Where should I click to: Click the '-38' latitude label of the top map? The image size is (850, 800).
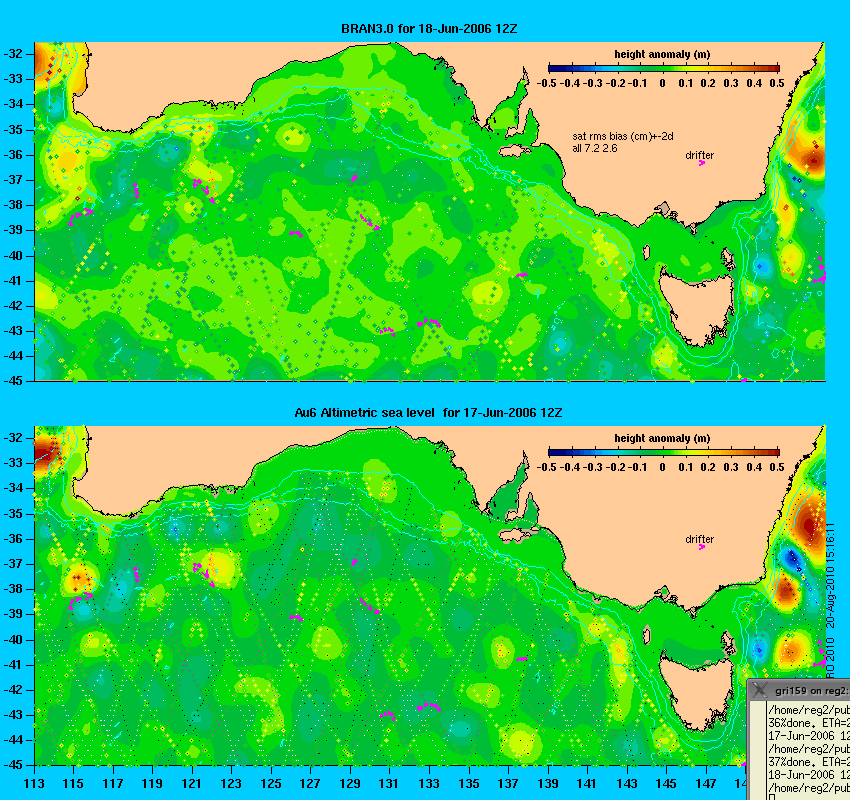coord(13,205)
